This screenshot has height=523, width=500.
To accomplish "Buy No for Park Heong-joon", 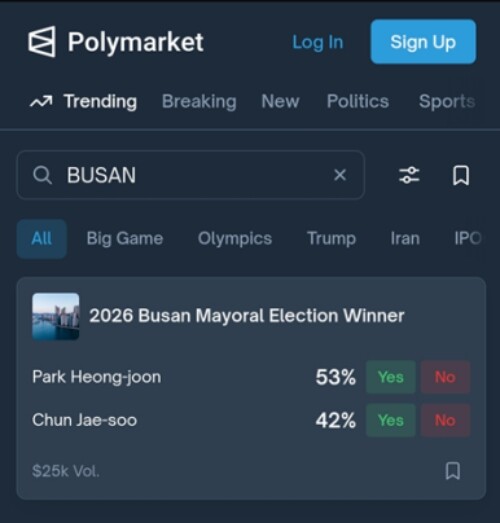I will click(x=445, y=377).
